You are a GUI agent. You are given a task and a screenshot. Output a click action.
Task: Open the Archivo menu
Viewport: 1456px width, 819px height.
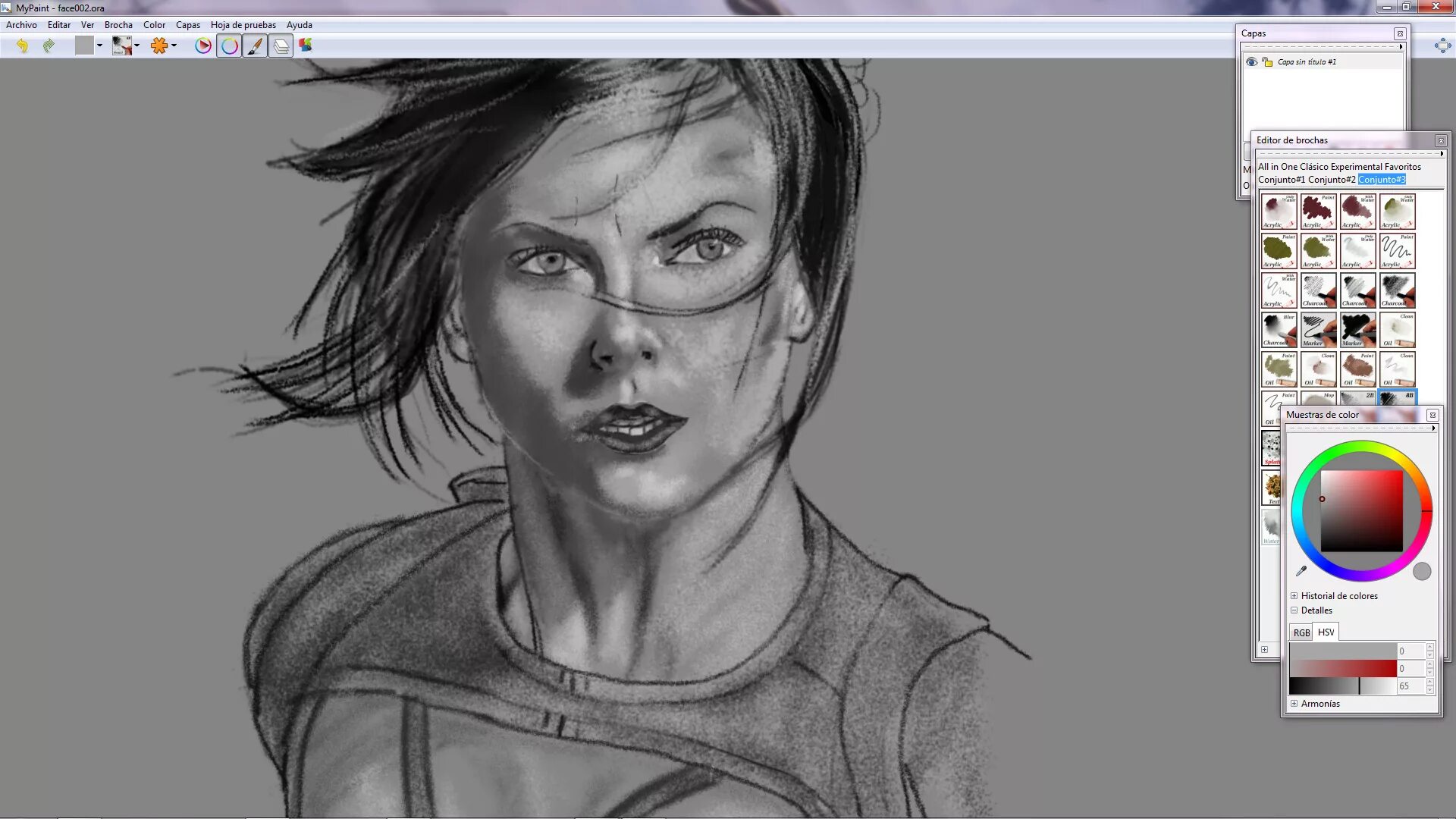21,25
